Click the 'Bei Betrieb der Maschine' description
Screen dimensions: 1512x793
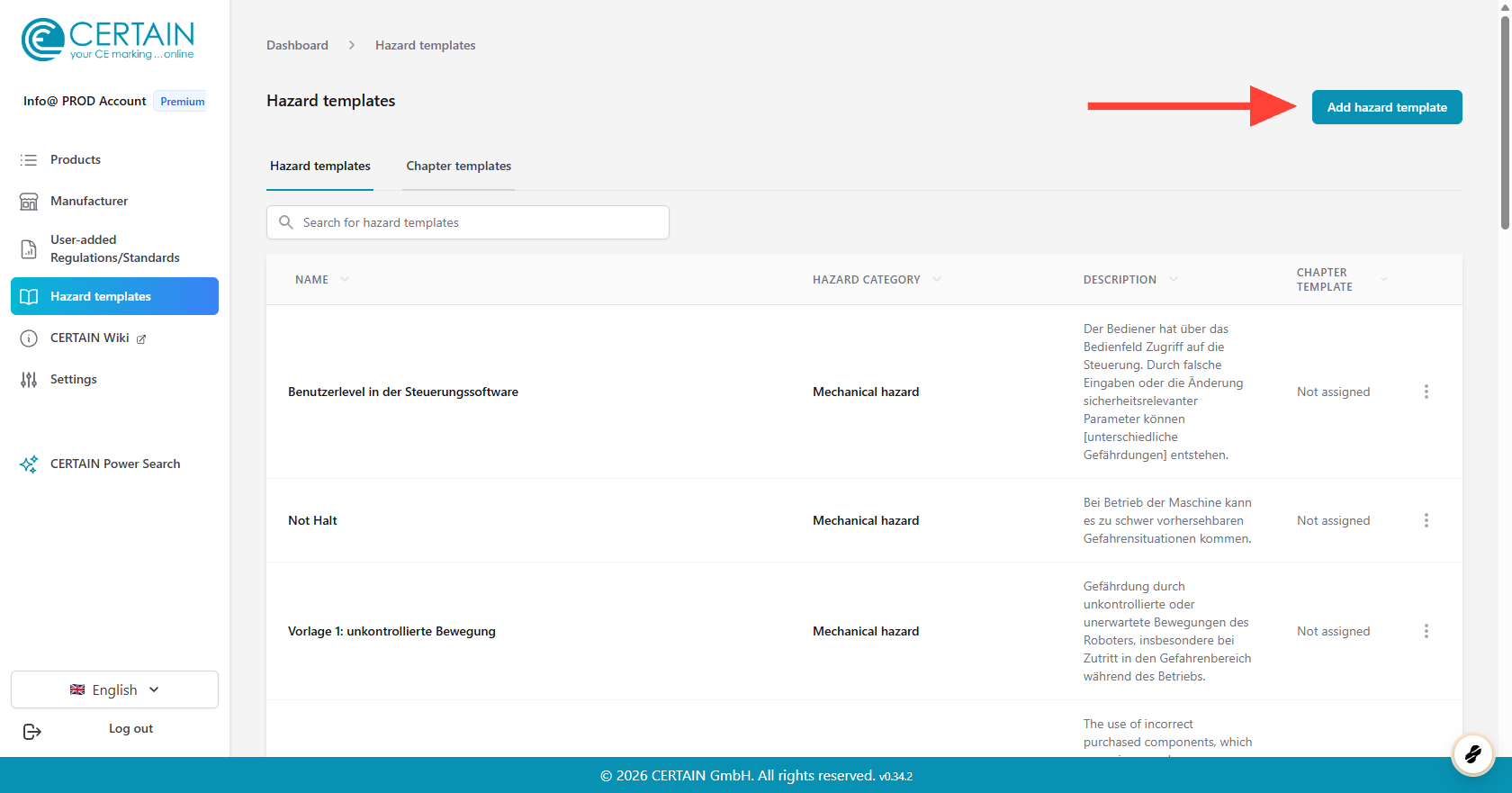(x=1167, y=520)
